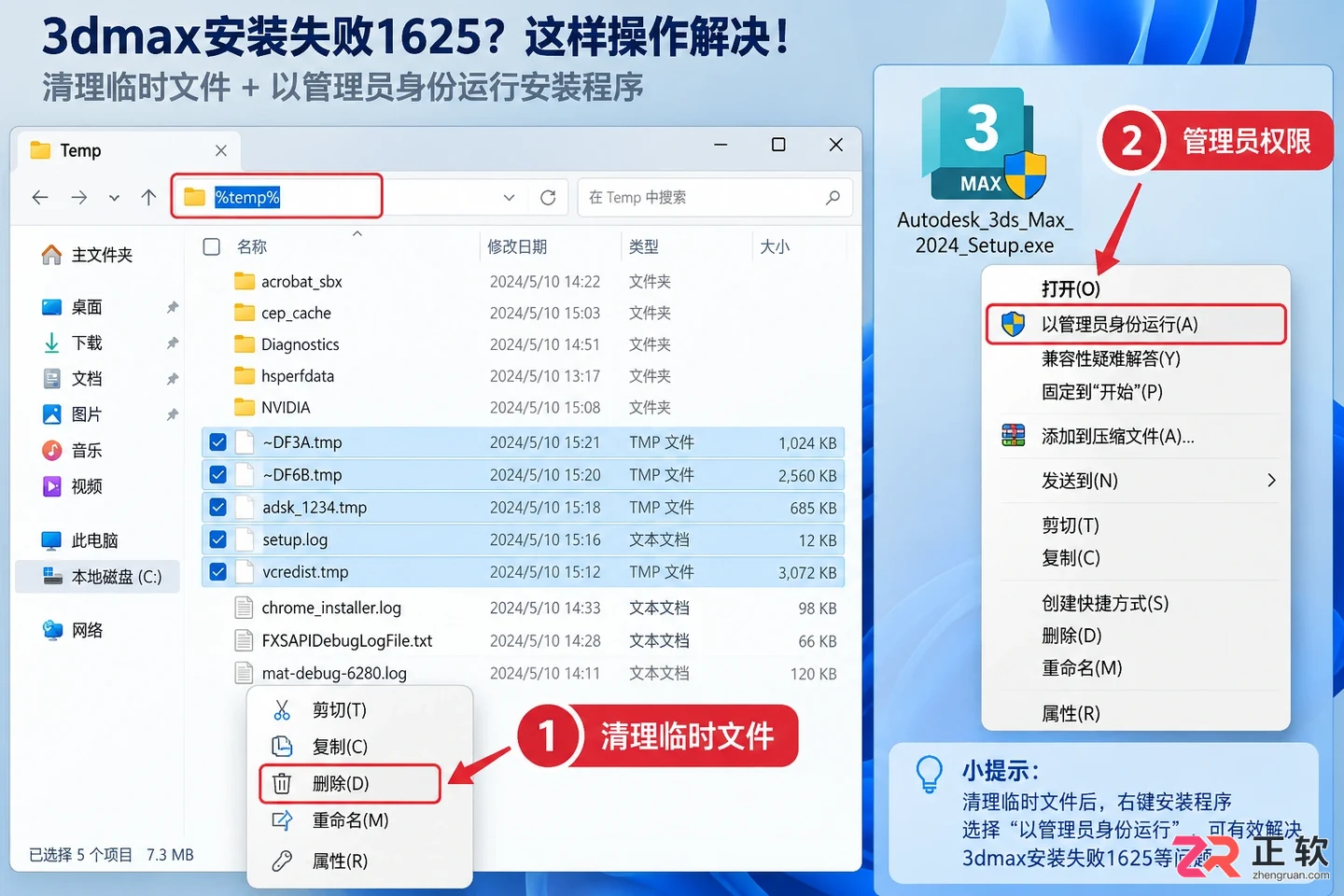This screenshot has width=1344, height=896.
Task: Click the pin icon beside 下载
Action: [172, 343]
